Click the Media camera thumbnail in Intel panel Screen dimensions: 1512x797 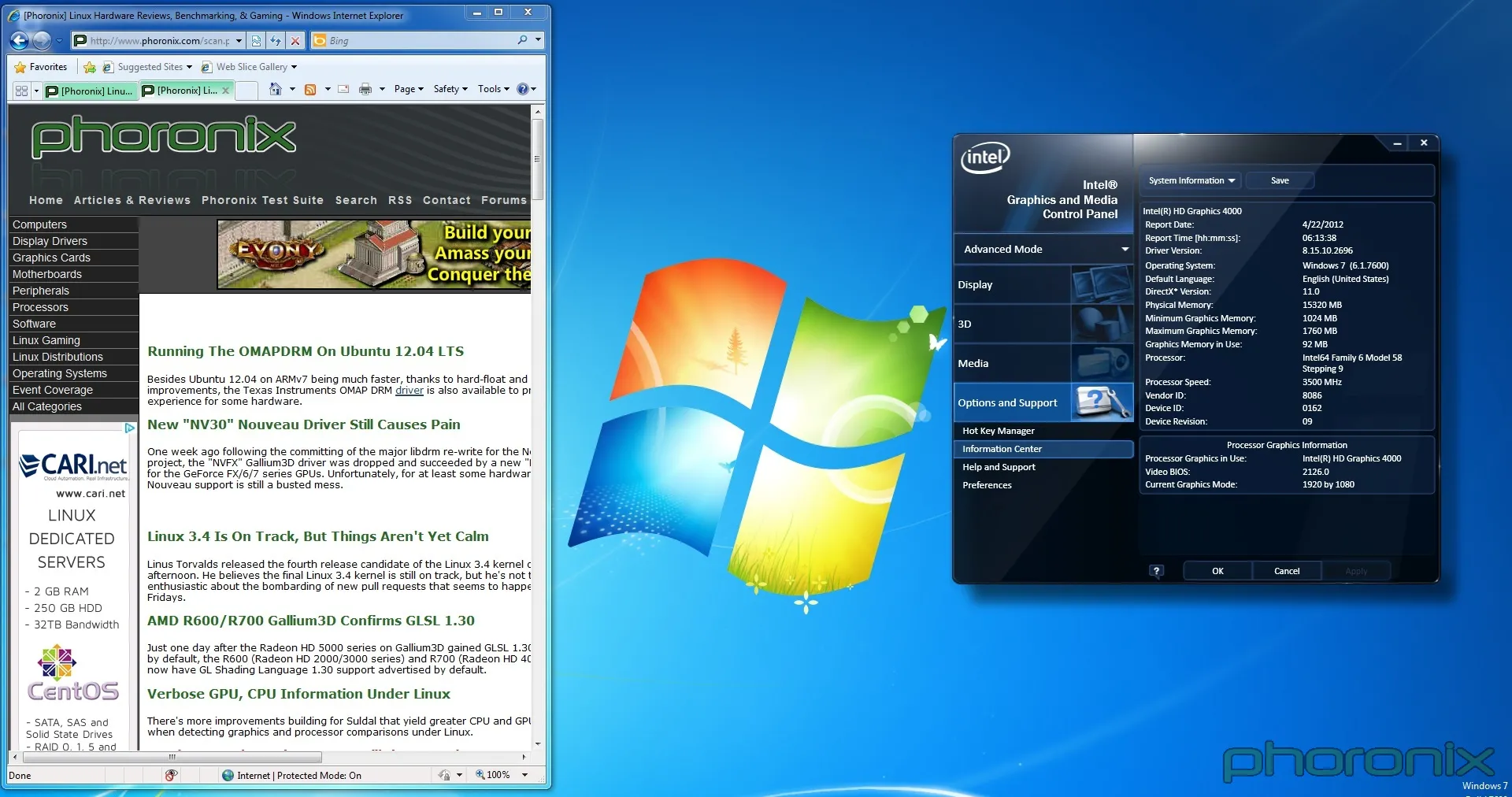(1102, 363)
